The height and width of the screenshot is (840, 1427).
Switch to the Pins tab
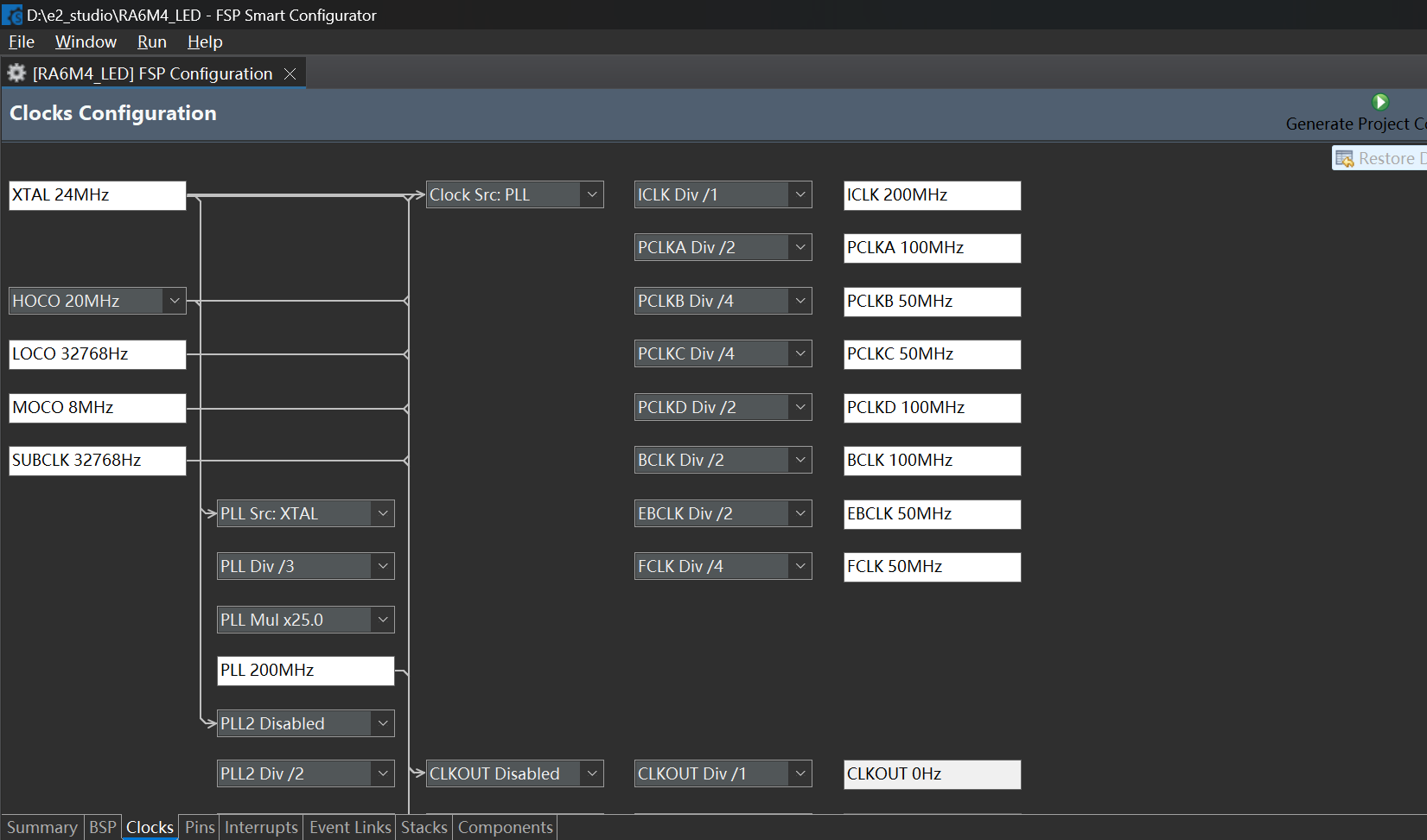(200, 827)
